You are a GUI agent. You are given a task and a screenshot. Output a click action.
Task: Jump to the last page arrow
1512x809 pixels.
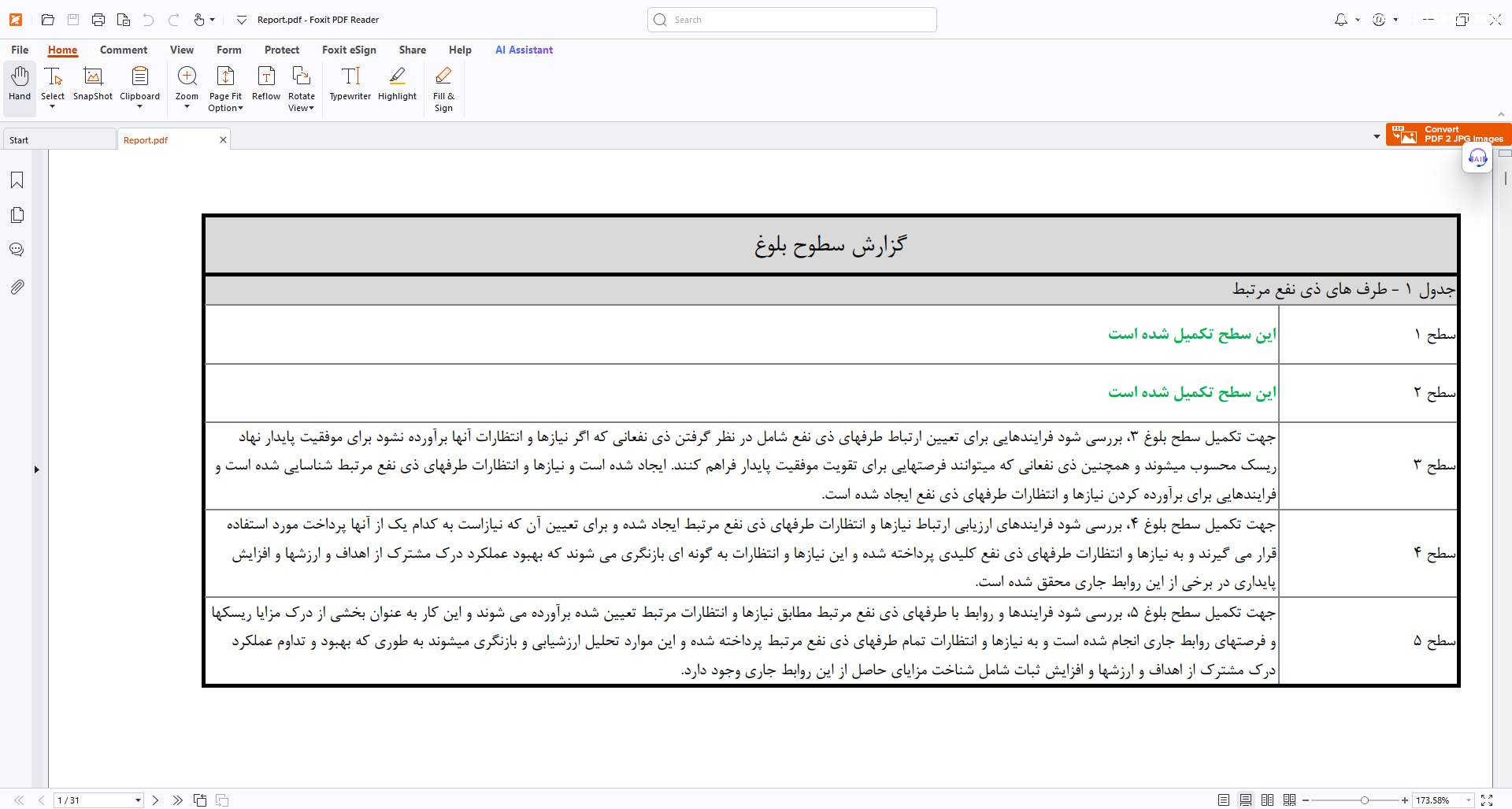(178, 800)
